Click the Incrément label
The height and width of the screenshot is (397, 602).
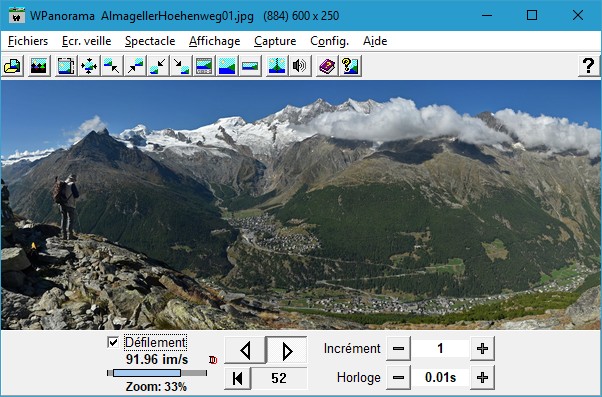352,349
